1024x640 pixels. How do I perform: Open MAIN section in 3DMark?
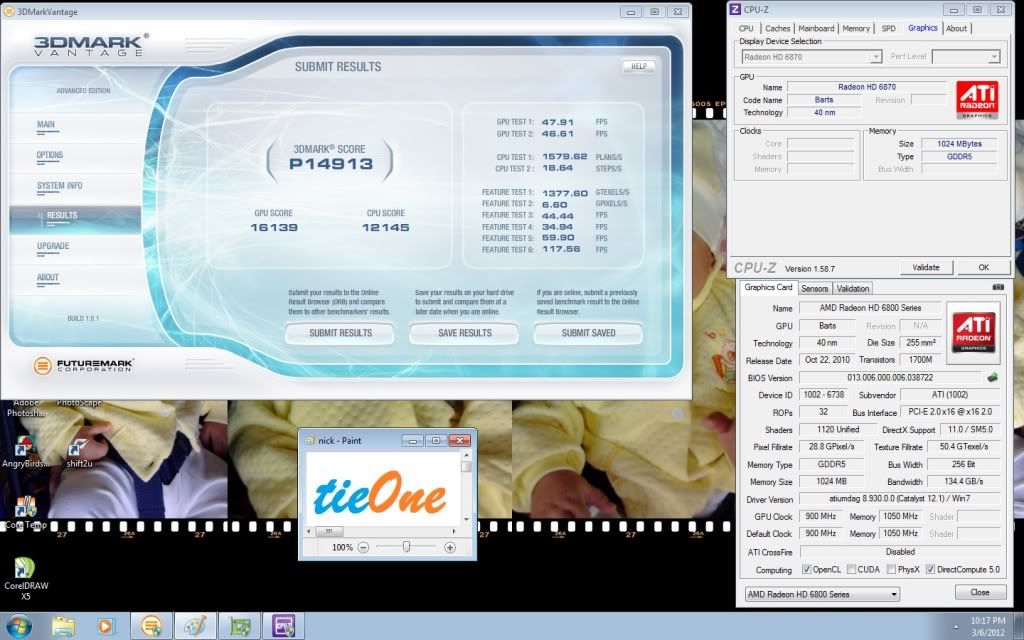(x=46, y=125)
